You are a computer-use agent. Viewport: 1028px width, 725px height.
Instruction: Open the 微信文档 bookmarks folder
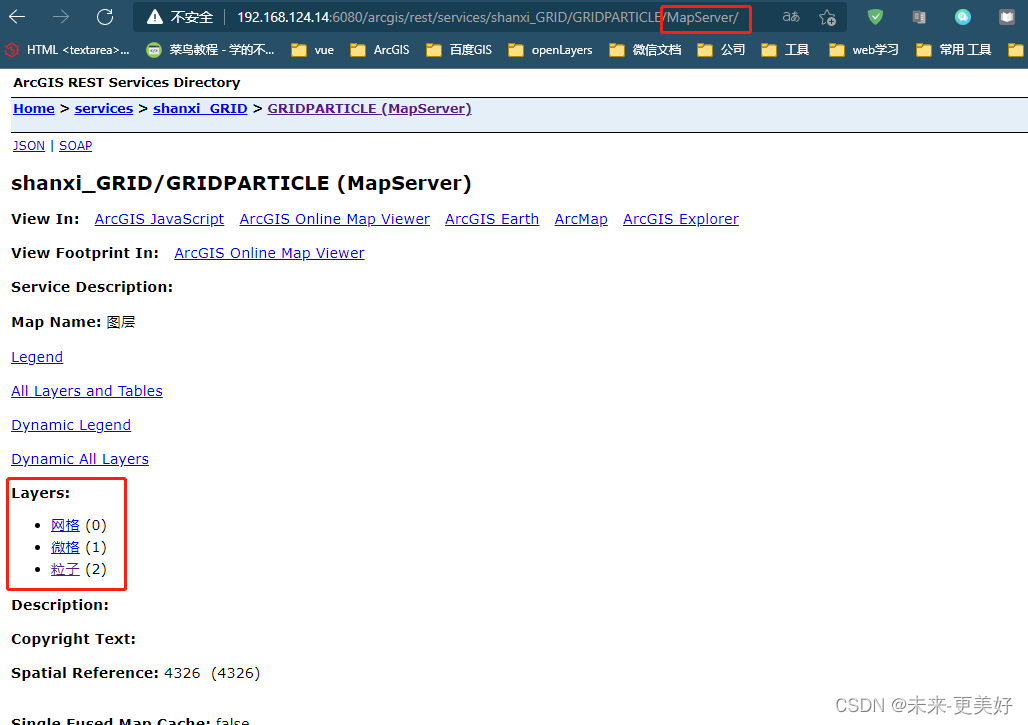(x=645, y=50)
